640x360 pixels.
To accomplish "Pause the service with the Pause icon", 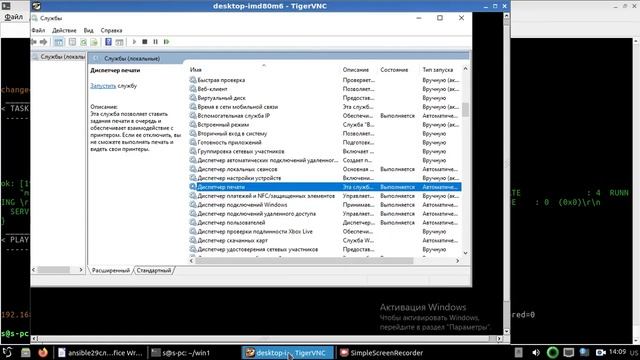I will click(156, 42).
